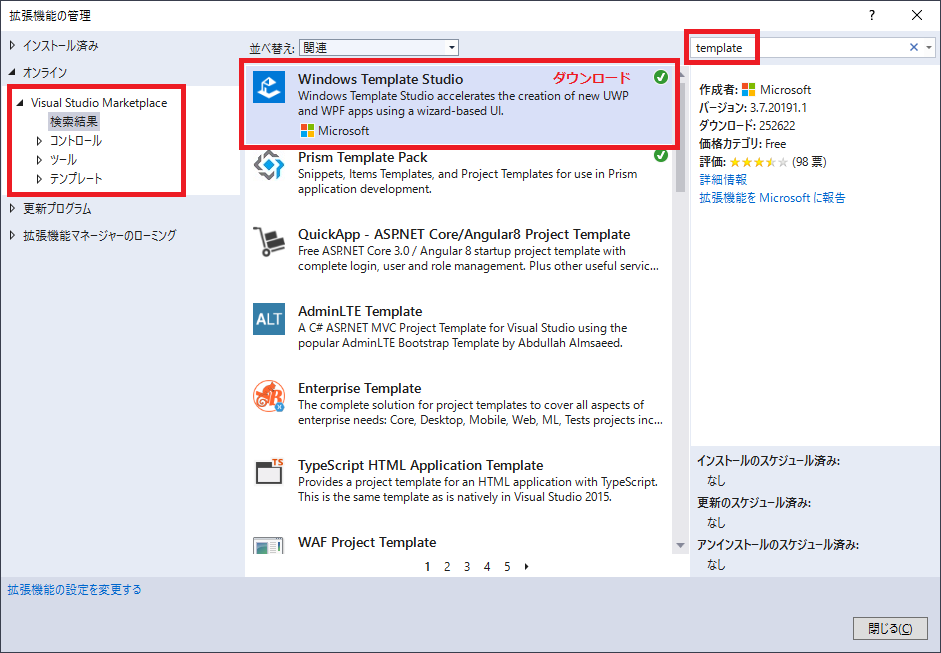The image size is (941, 653).
Task: Click the WAF Project Template icon
Action: point(269,545)
